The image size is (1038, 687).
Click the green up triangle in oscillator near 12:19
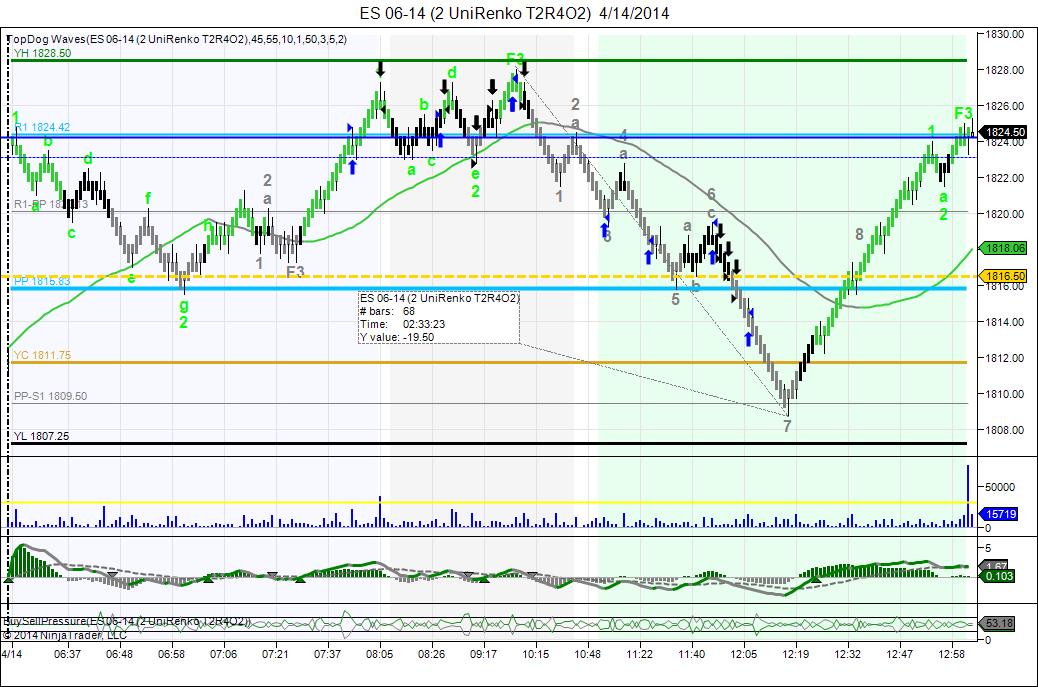click(x=815, y=580)
